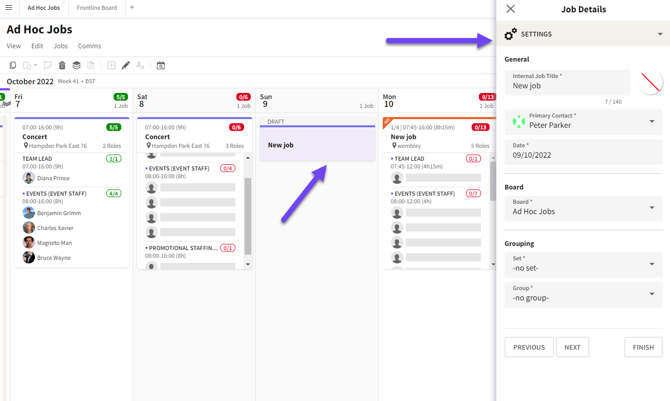Click the Previous button
The height and width of the screenshot is (401, 670).
pos(529,347)
